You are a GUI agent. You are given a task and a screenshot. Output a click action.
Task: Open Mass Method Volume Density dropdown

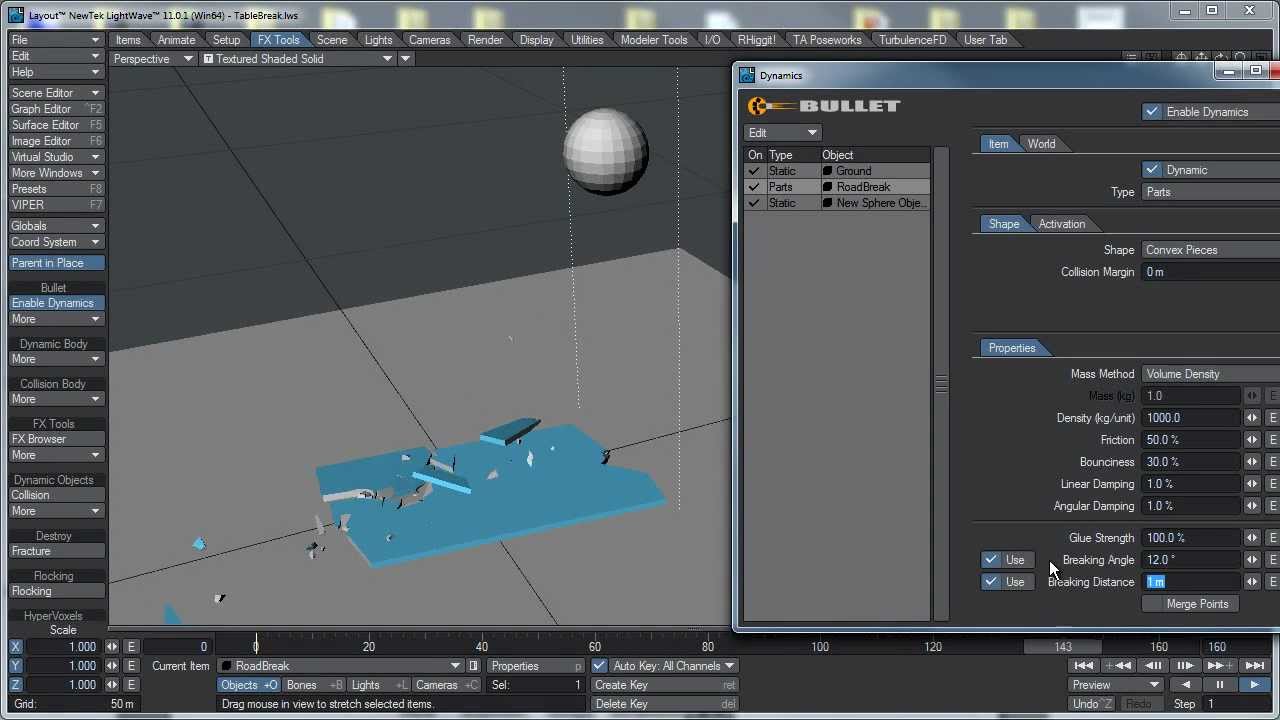pos(1211,374)
